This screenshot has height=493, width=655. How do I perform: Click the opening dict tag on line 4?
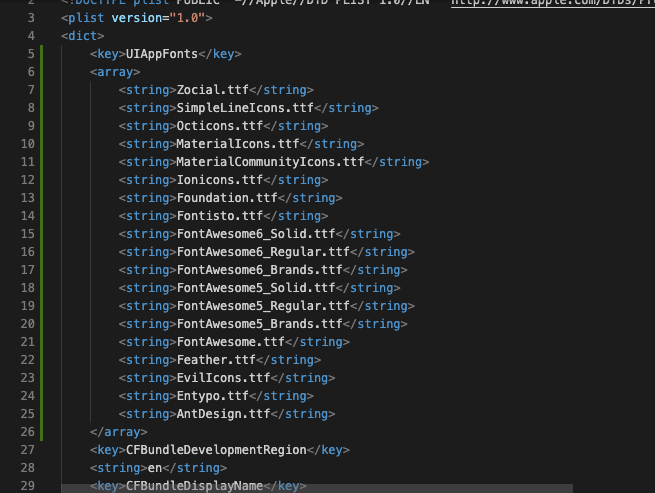point(82,36)
